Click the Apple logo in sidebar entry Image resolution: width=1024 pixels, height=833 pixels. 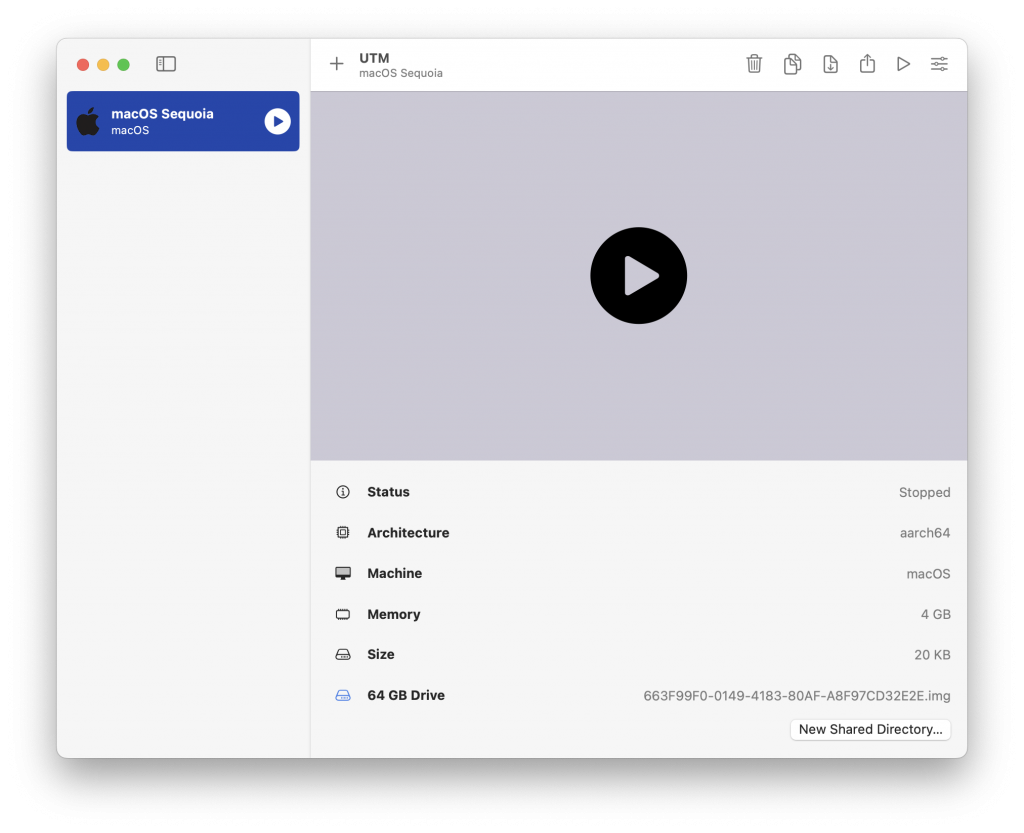click(88, 121)
